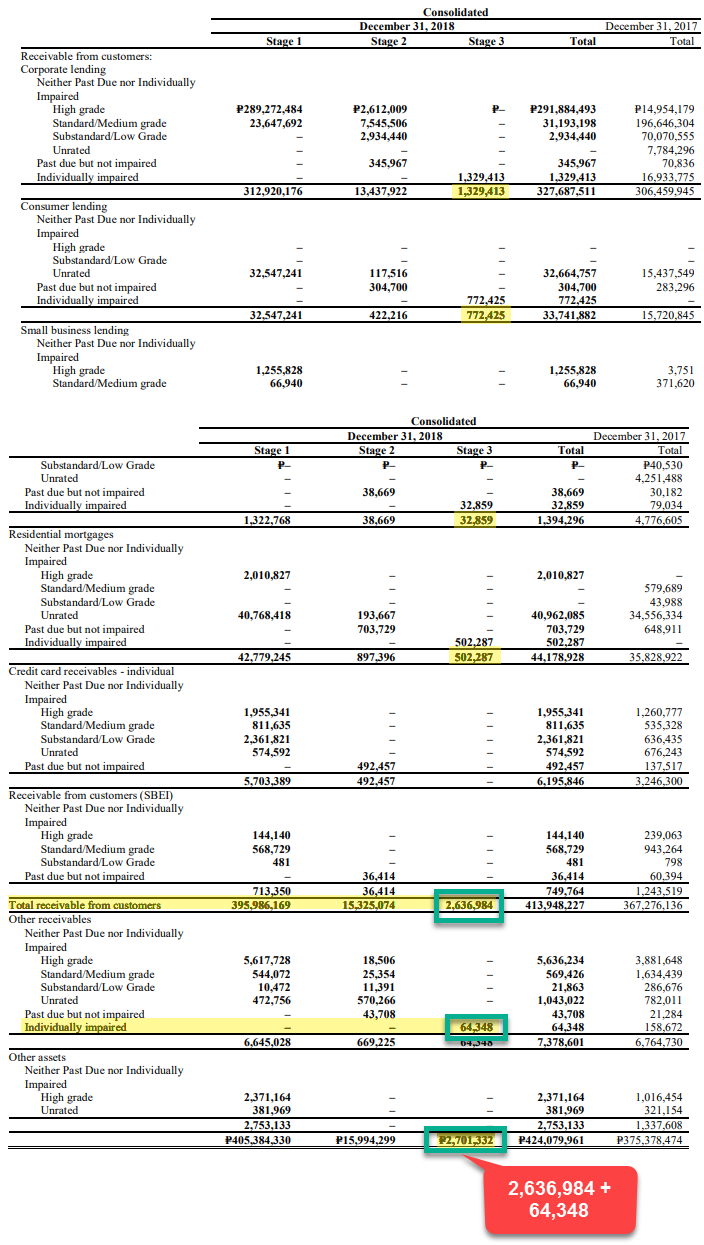Click the 'Receivable from customers (SBEI)' heading
Screen dimensions: 704x1245
[x=90, y=795]
